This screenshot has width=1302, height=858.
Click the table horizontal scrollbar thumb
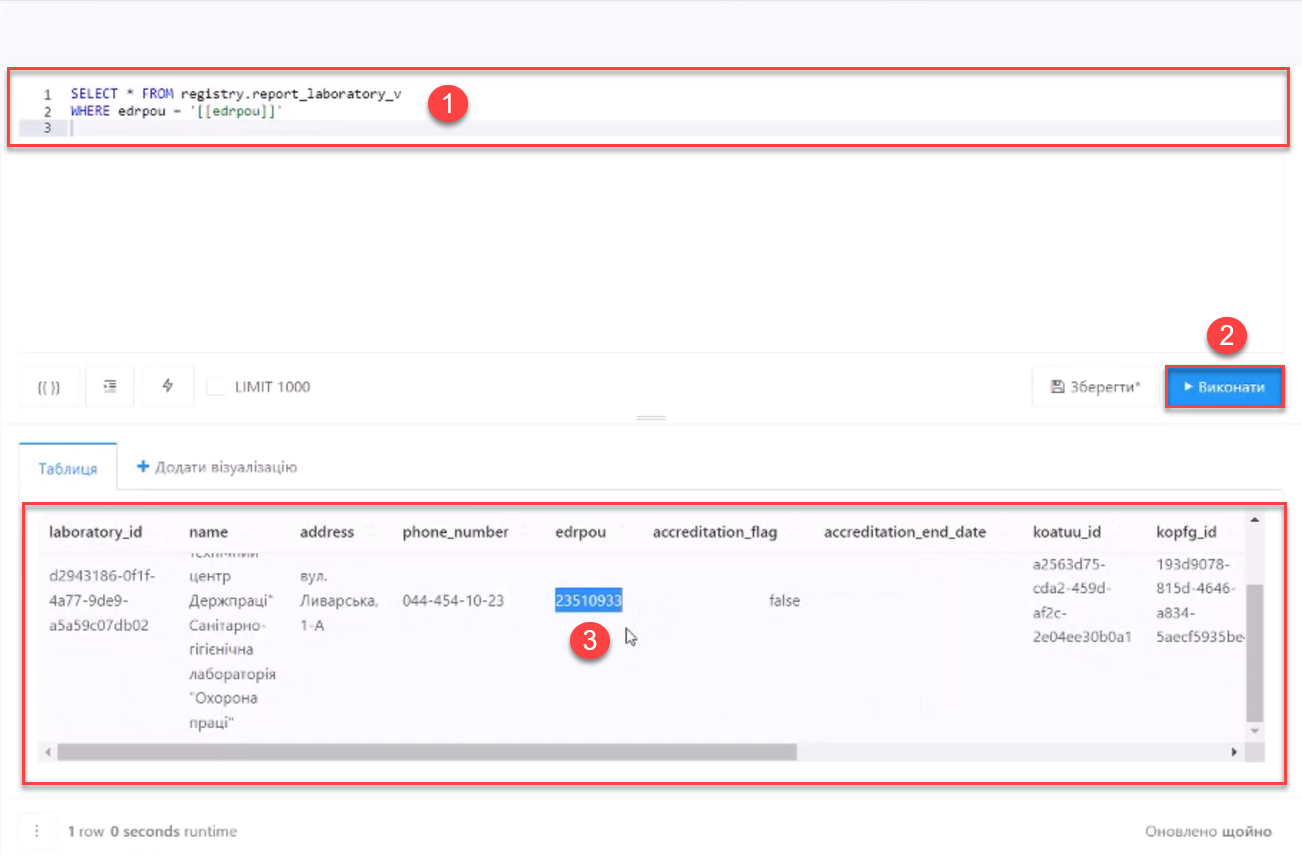(427, 752)
